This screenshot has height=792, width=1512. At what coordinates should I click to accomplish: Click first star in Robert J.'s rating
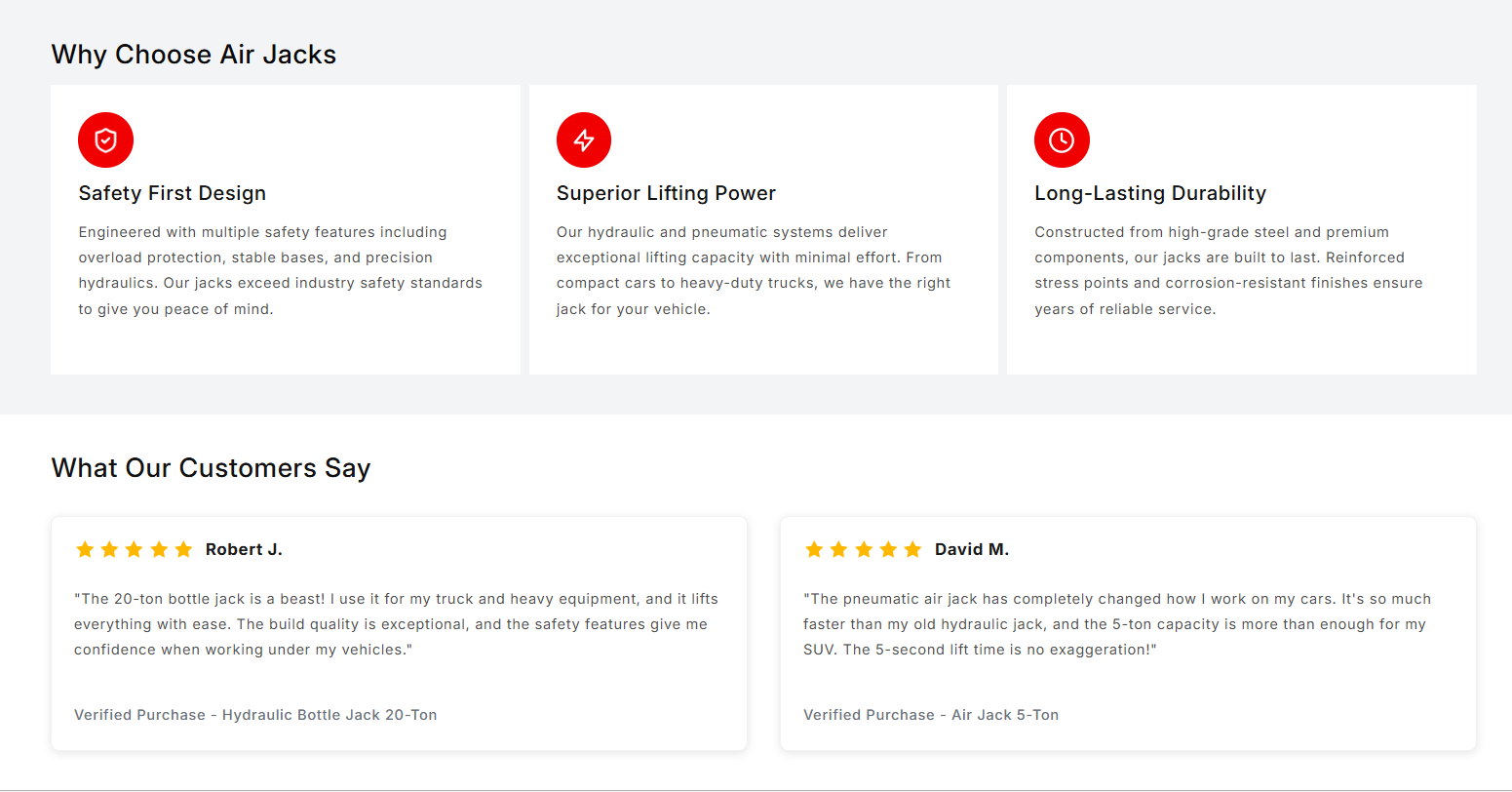[x=85, y=549]
